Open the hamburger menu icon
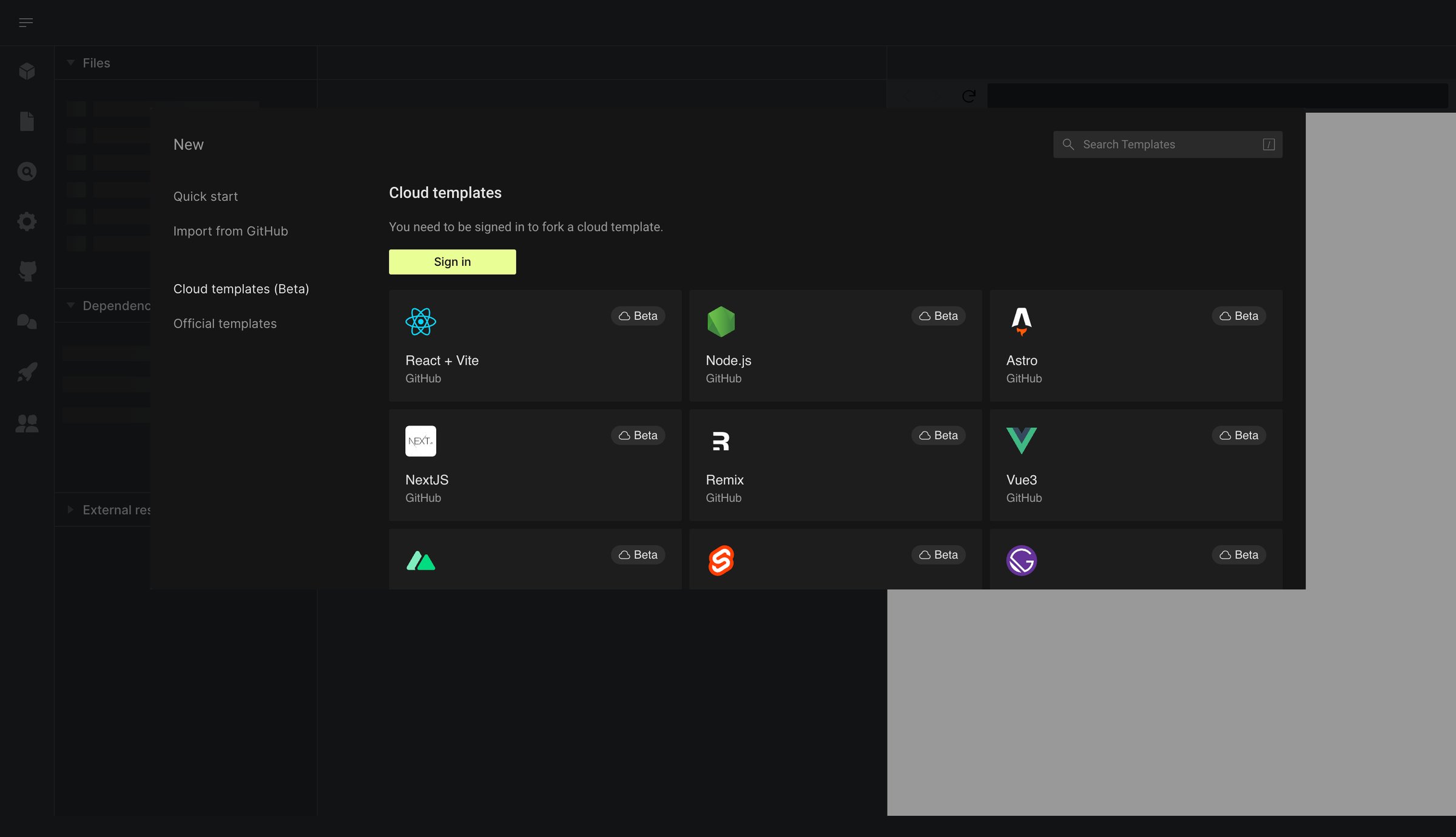The height and width of the screenshot is (837, 1456). click(25, 22)
